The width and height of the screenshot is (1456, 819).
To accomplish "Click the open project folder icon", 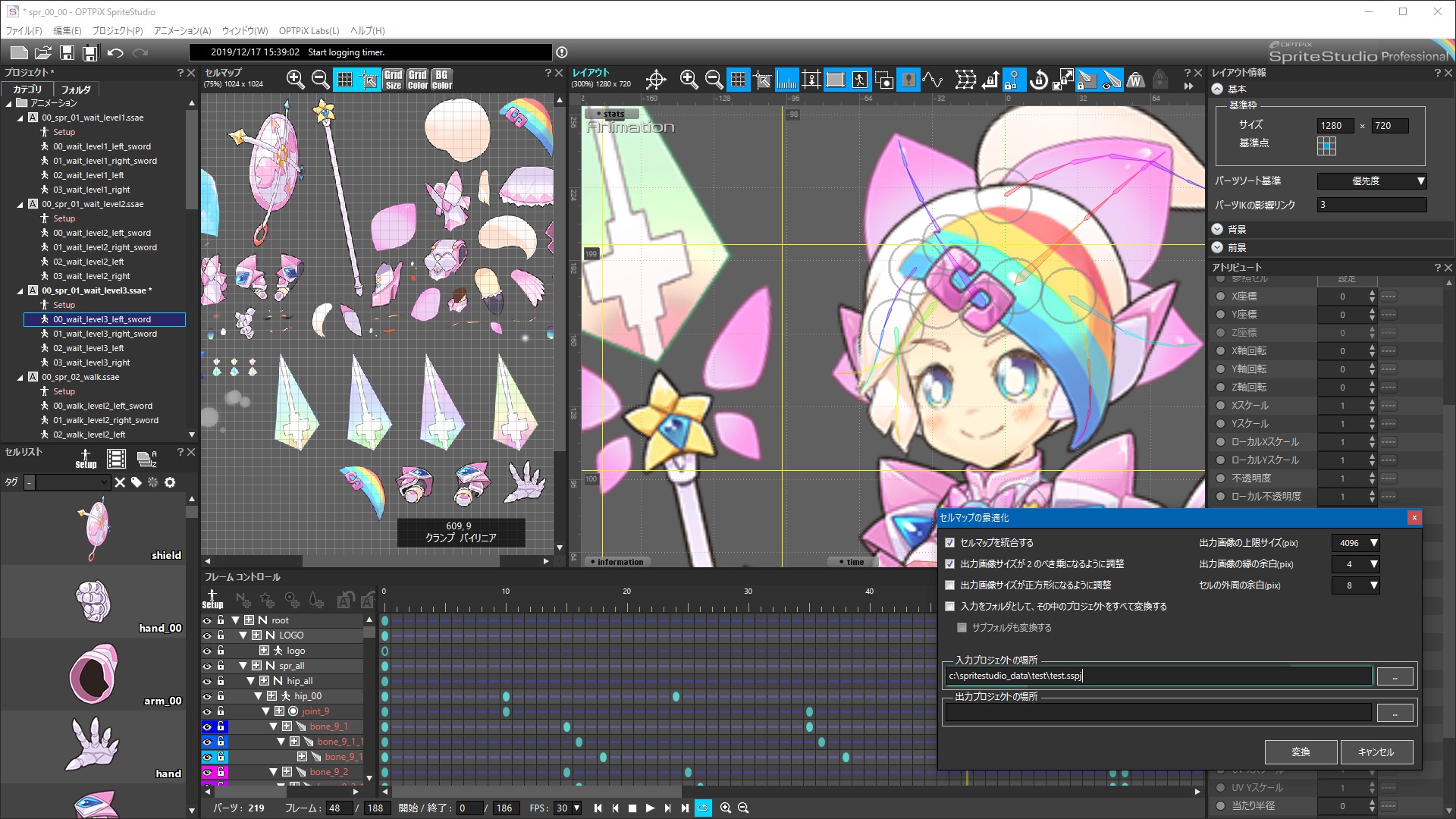I will coord(43,52).
